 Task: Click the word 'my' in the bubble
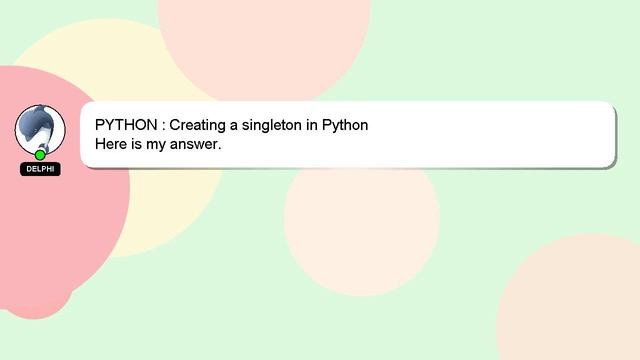pos(156,145)
